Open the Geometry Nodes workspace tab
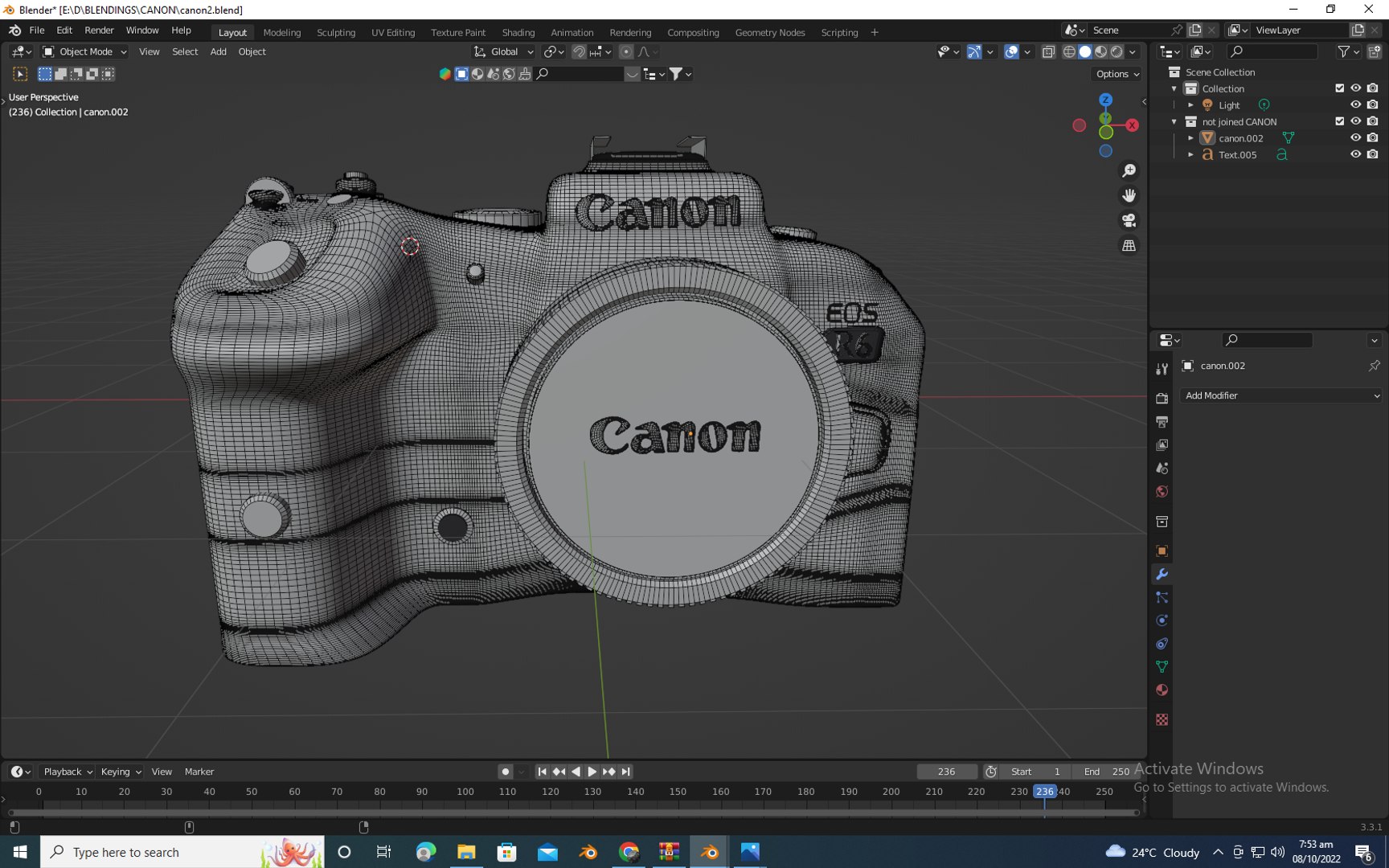Image resolution: width=1389 pixels, height=868 pixels. [x=770, y=32]
